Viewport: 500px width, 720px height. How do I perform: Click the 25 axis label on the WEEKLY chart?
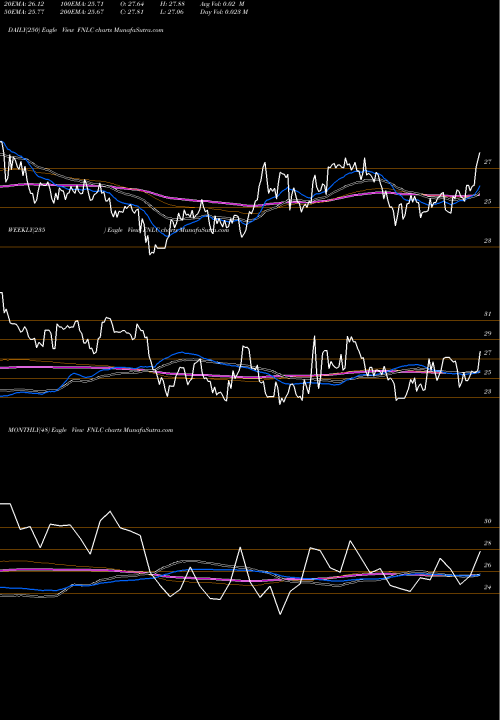pos(488,372)
